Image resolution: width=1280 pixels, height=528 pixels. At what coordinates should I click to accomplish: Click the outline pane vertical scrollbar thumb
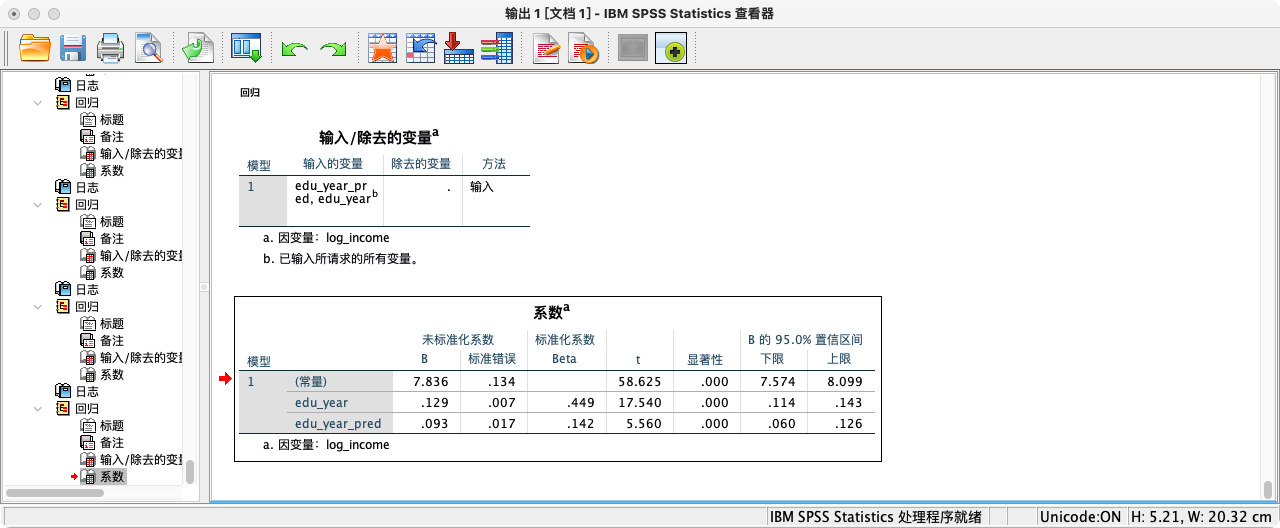pyautogui.click(x=190, y=472)
